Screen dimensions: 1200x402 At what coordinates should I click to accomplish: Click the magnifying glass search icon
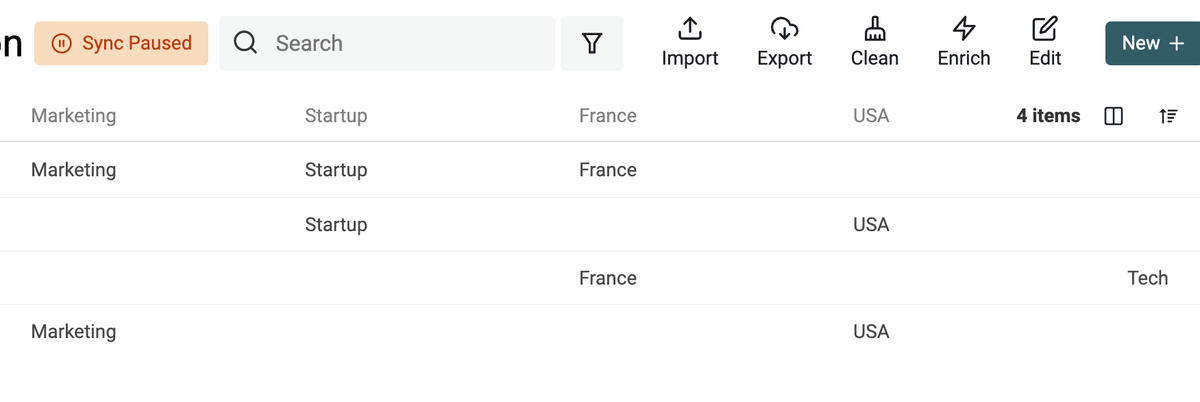(246, 43)
